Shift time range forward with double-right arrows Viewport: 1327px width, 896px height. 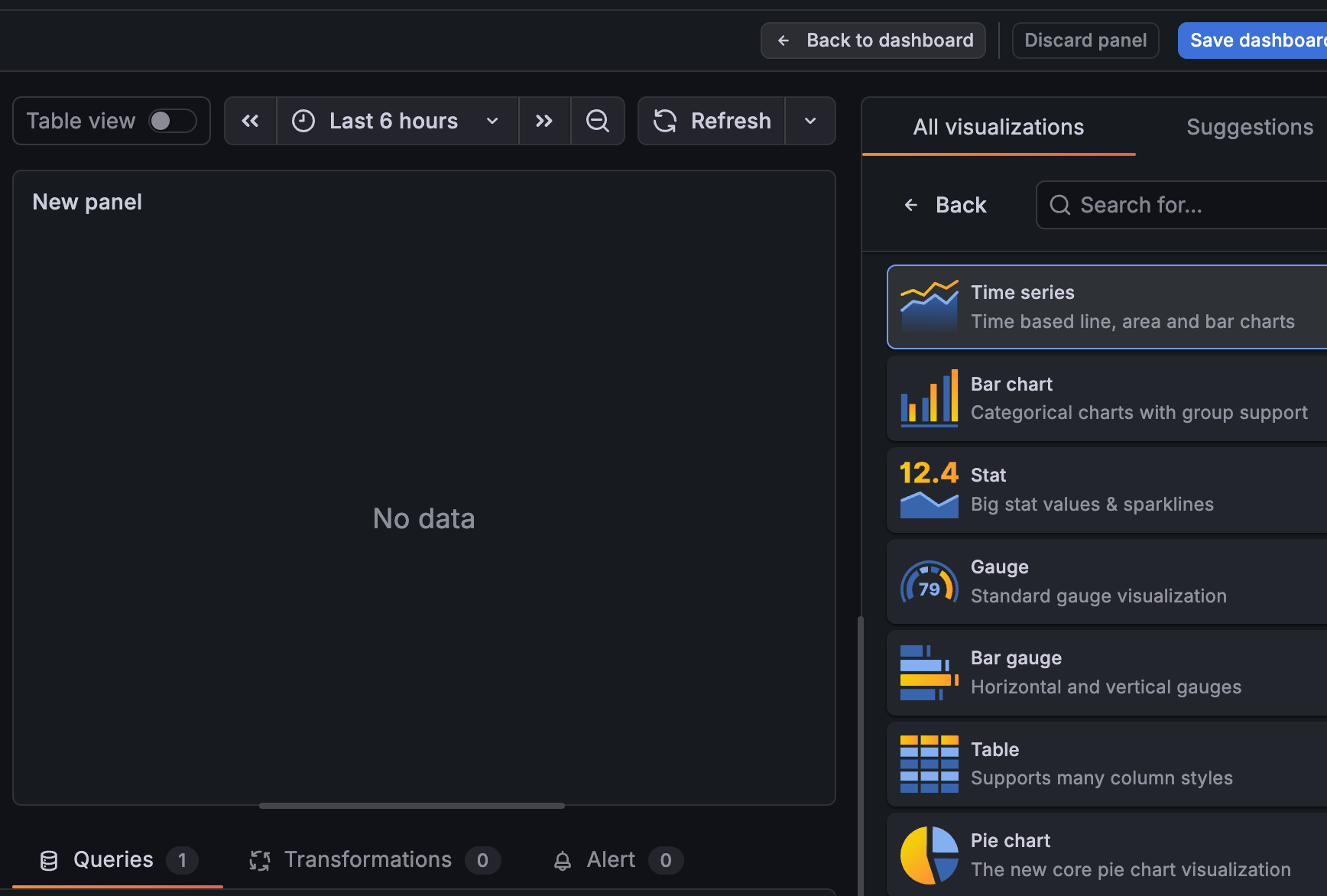coord(544,121)
